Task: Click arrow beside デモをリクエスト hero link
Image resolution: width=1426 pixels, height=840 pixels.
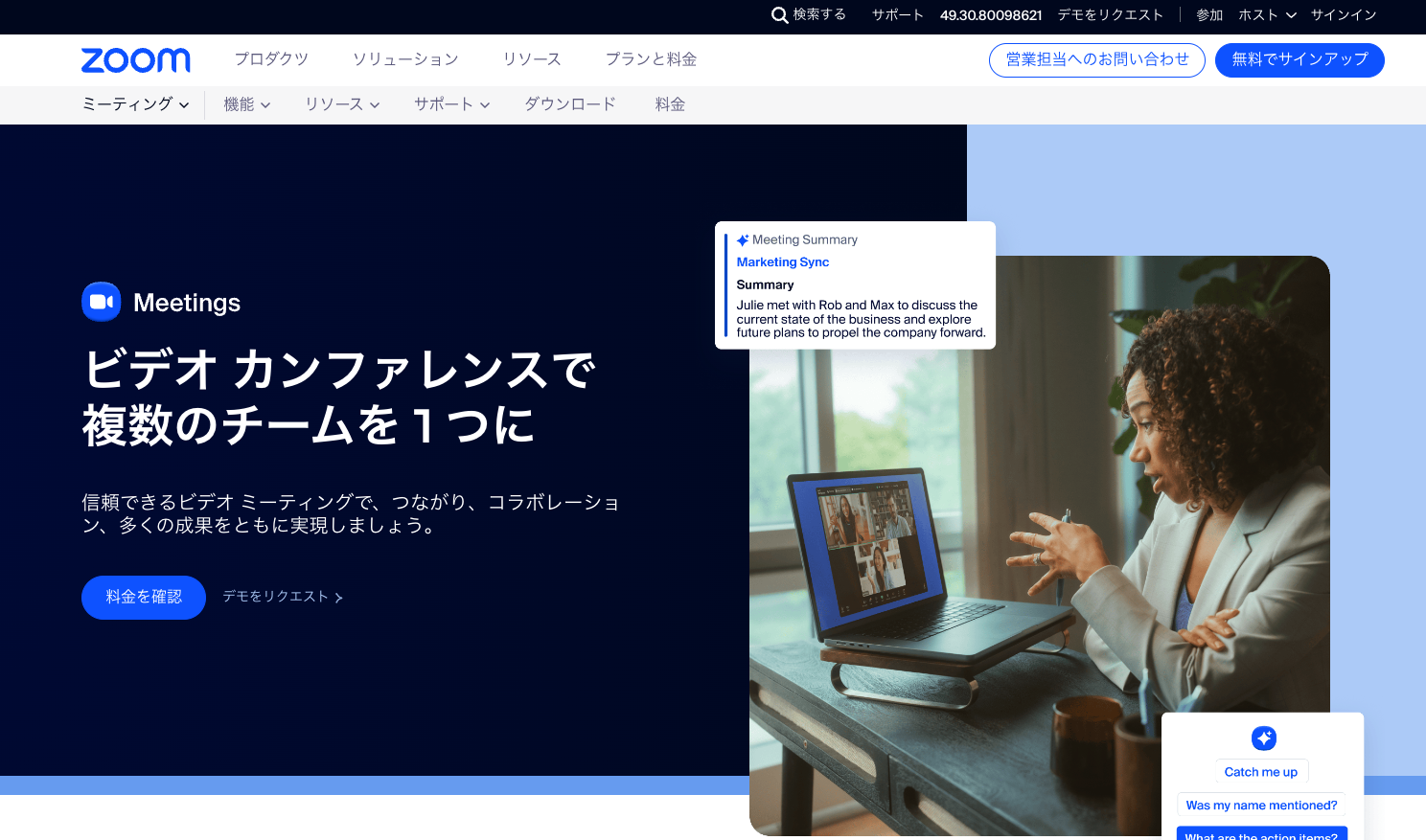Action: coord(338,598)
